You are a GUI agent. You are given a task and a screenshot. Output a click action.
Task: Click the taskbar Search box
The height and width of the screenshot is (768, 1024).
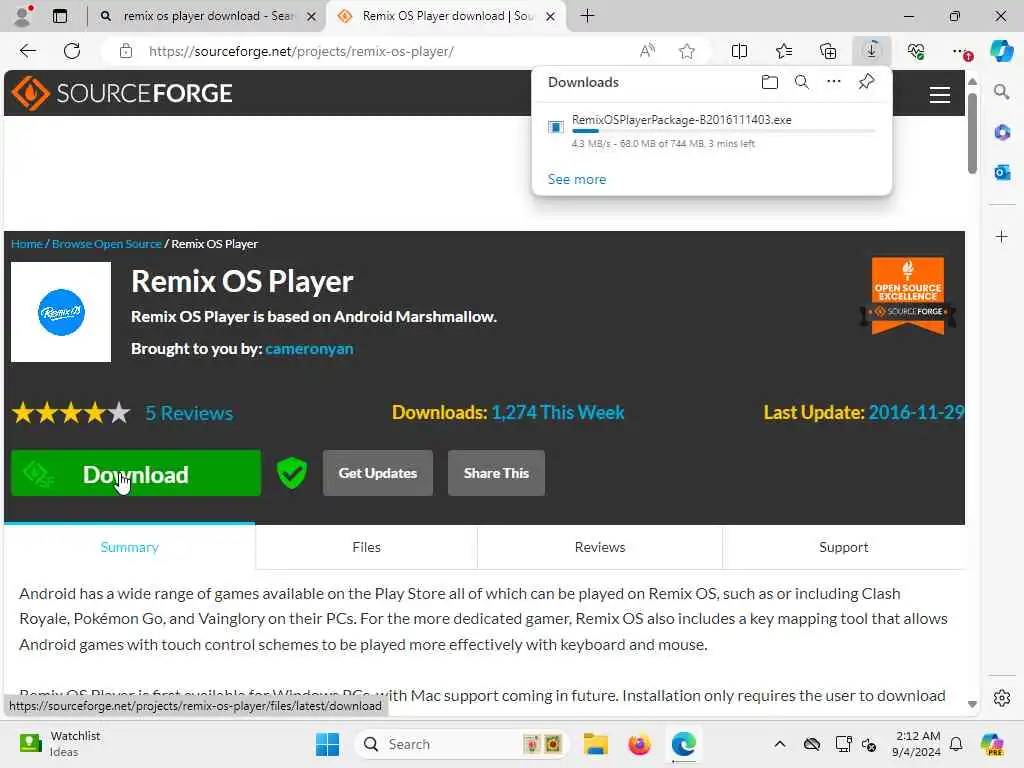pyautogui.click(x=461, y=744)
